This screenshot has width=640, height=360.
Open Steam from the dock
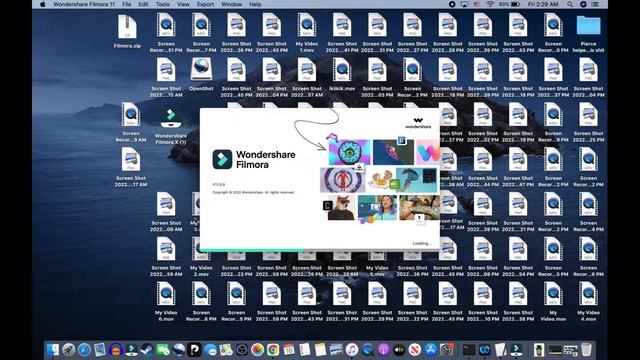tap(147, 350)
